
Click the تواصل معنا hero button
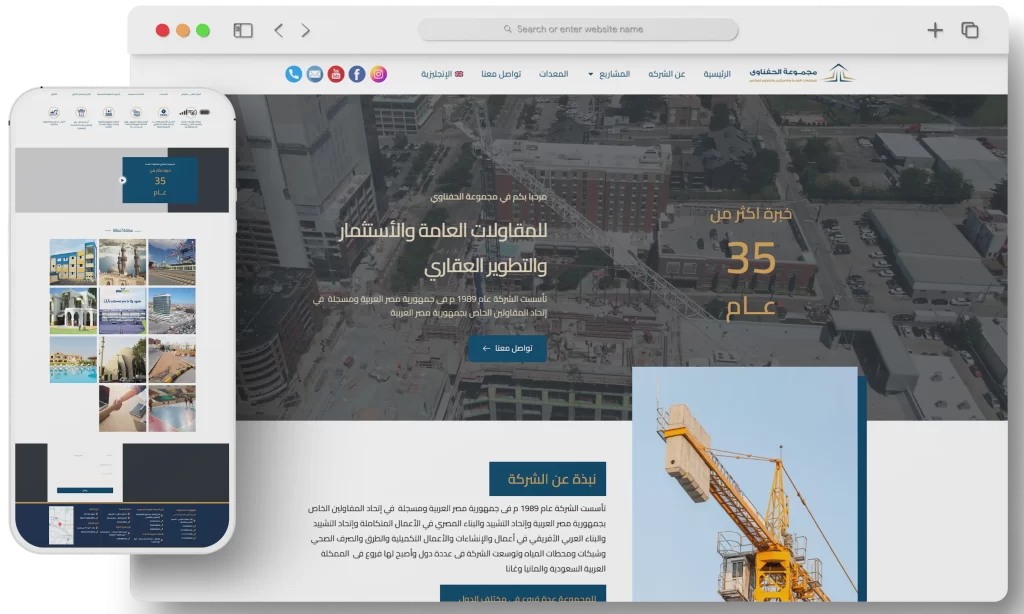[x=508, y=350]
